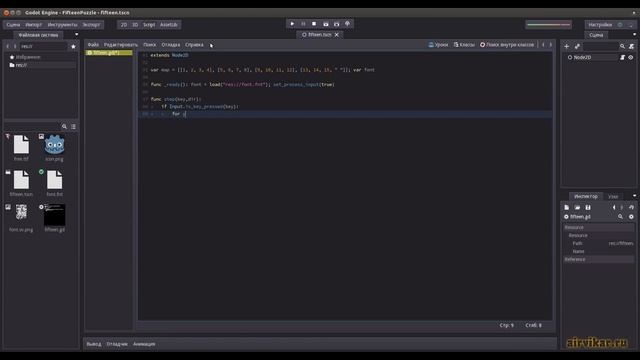The width and height of the screenshot is (640, 360).
Task: Click the circular update spinner icon beside Настройки
Action: pyautogui.click(x=620, y=25)
